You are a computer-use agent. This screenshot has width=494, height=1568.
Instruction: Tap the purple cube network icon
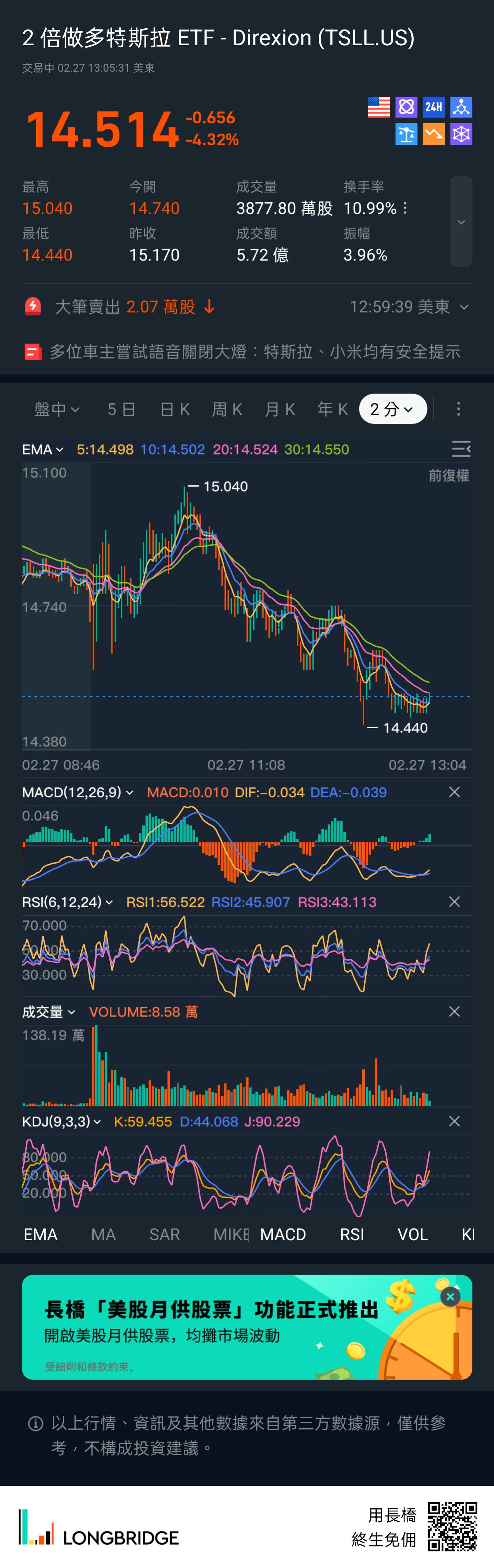pos(461,134)
